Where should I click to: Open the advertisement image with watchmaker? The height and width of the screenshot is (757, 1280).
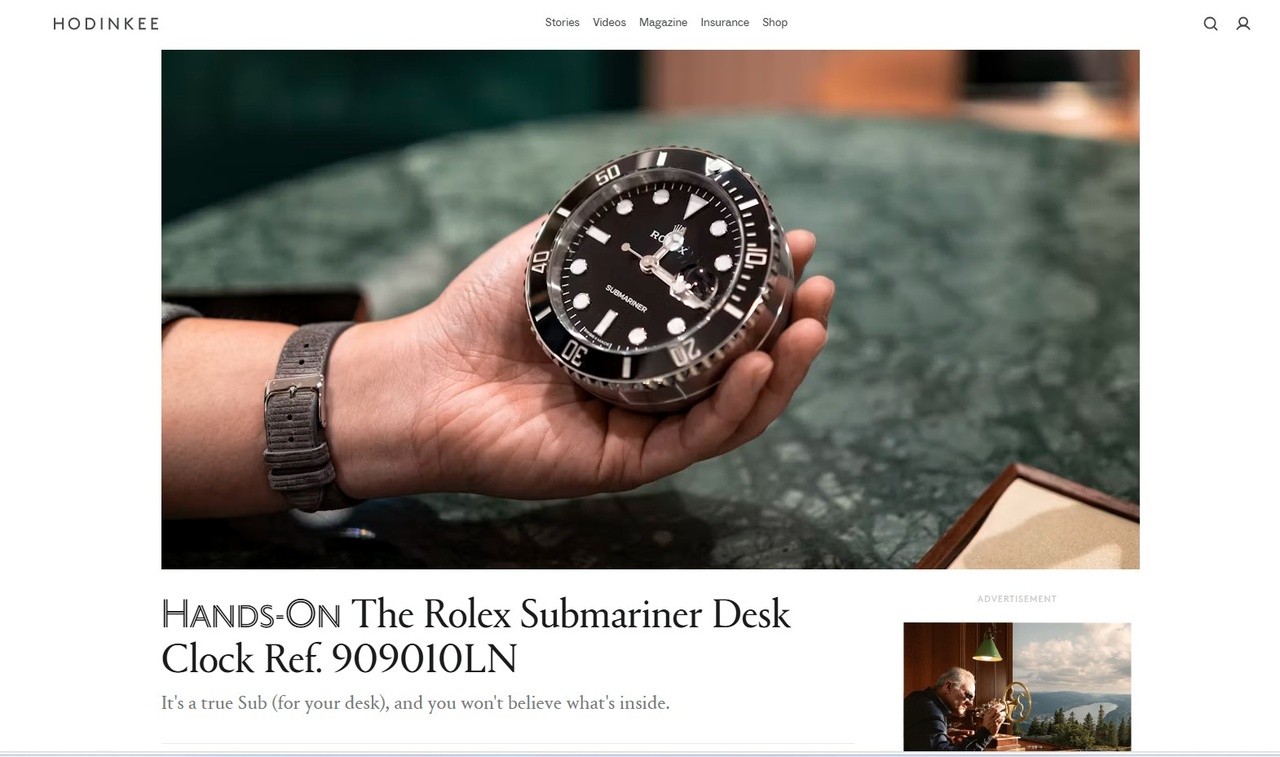1017,687
